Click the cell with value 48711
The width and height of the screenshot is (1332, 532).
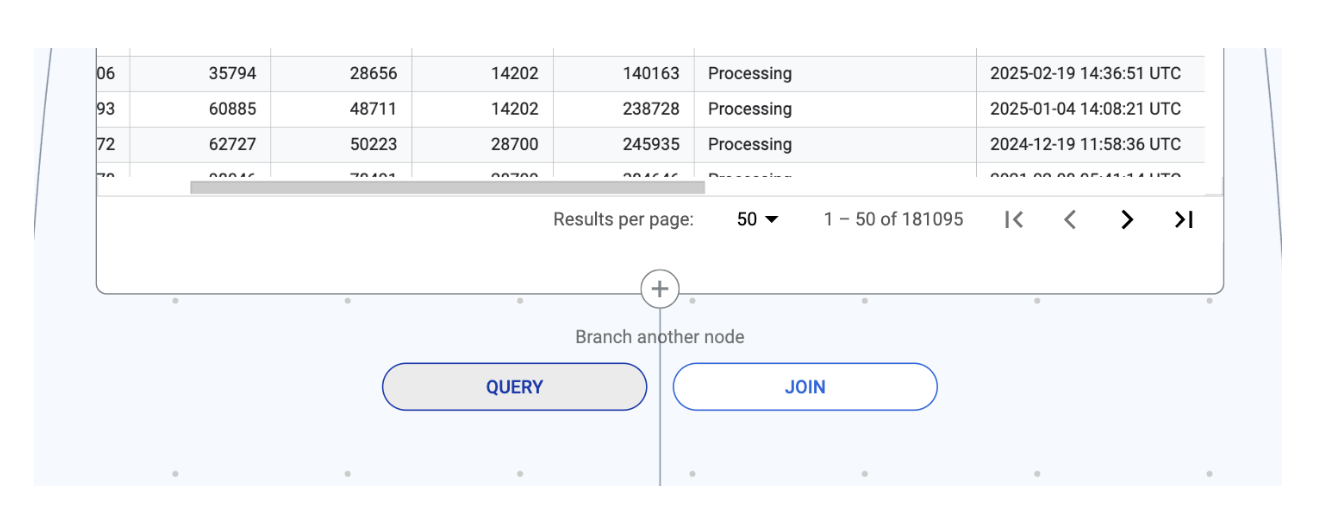tap(373, 109)
